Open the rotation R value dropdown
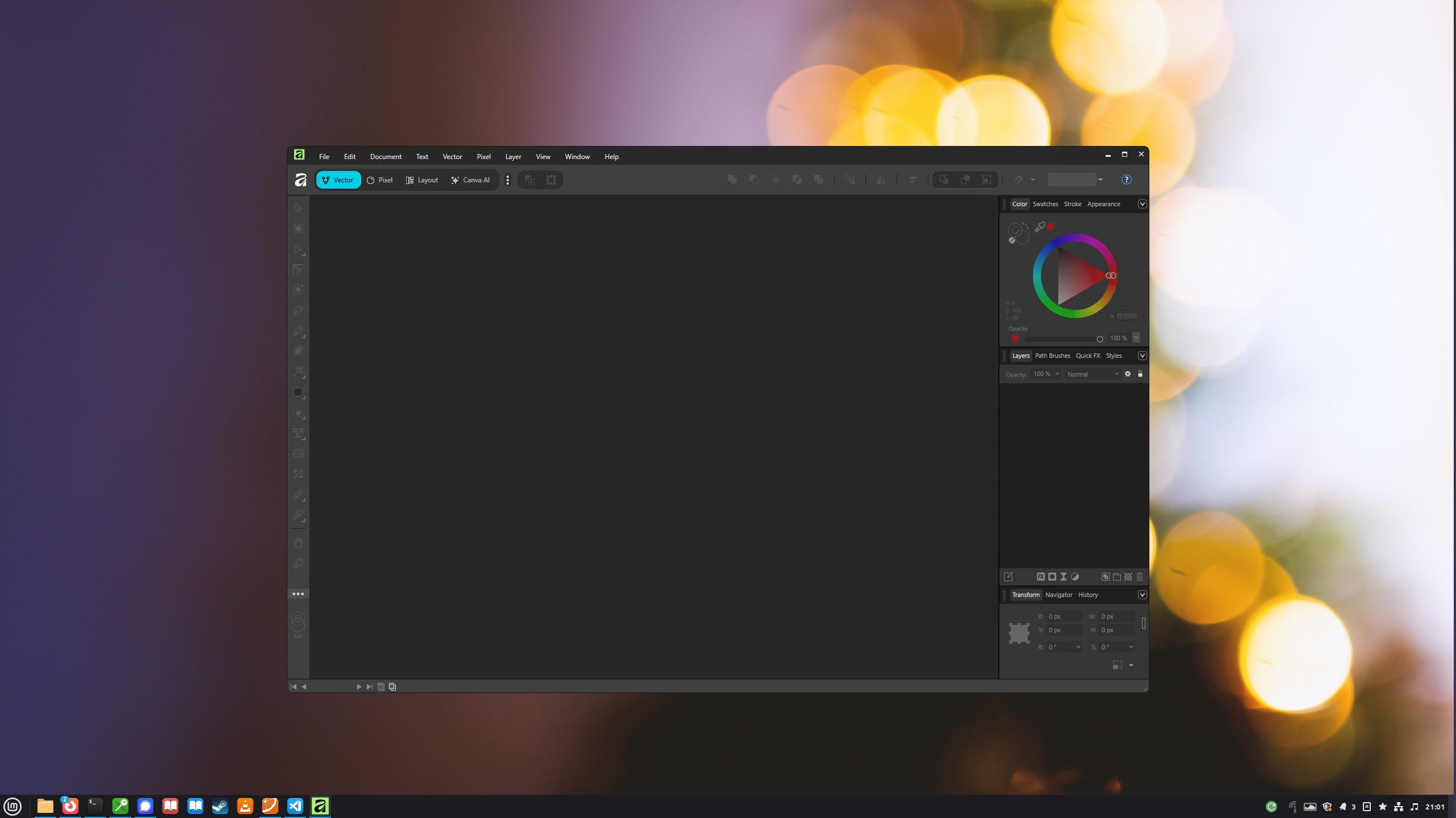 tap(1078, 647)
